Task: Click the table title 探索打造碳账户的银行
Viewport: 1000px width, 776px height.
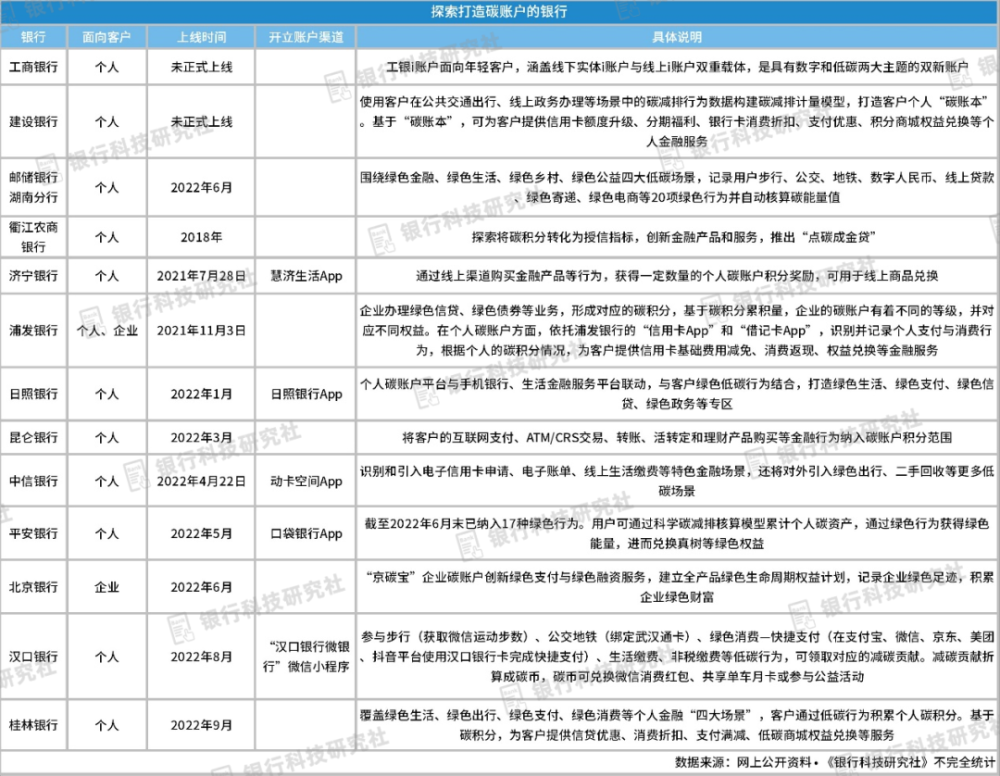Action: 499,12
